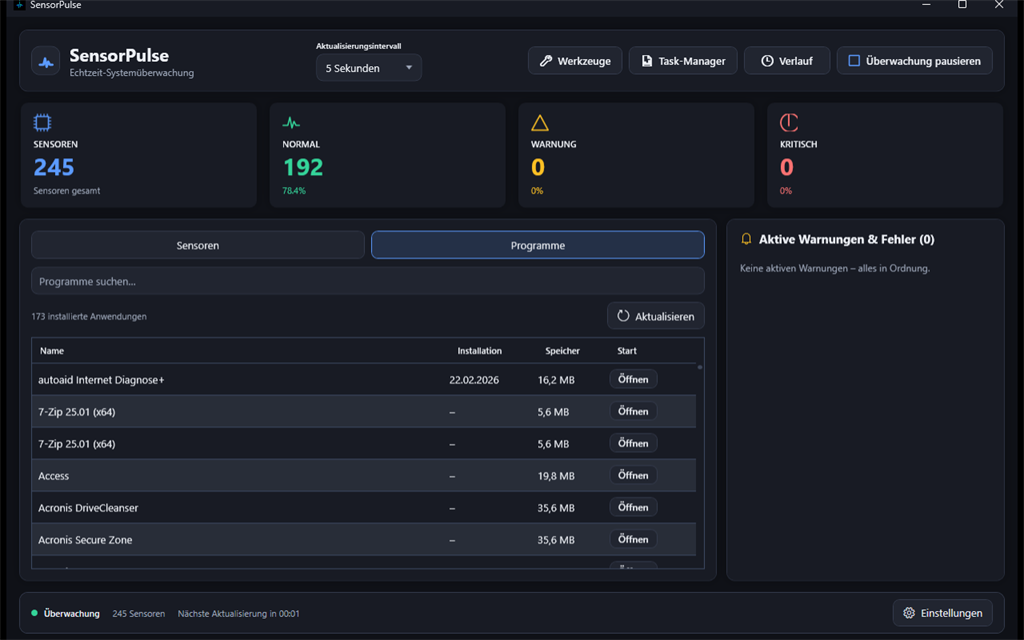Click the clock icon in Verlauf

point(767,61)
